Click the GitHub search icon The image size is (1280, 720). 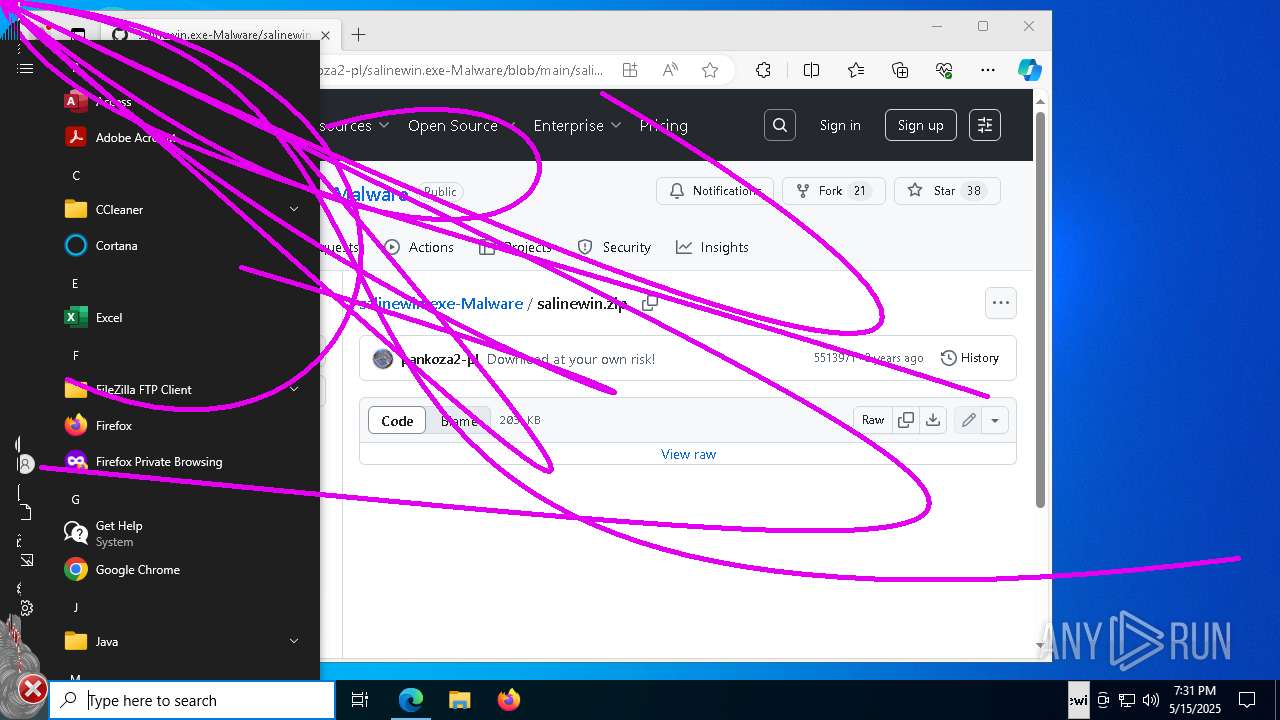[x=780, y=125]
